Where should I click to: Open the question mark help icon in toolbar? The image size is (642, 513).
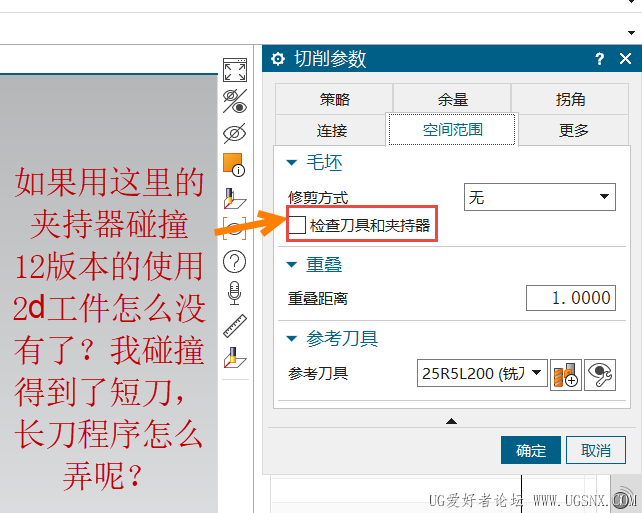pos(235,261)
